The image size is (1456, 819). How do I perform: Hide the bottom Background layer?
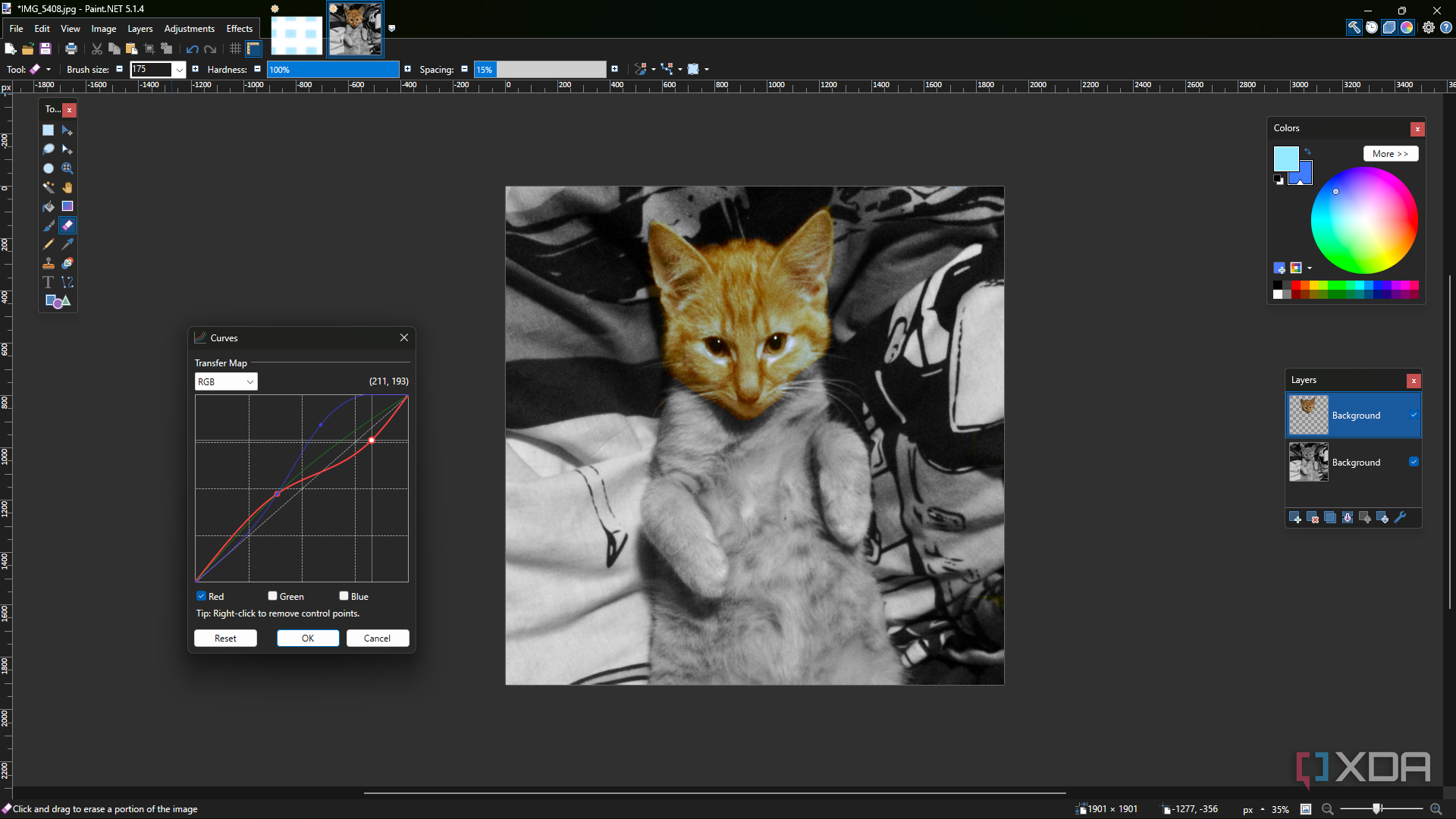pos(1414,462)
